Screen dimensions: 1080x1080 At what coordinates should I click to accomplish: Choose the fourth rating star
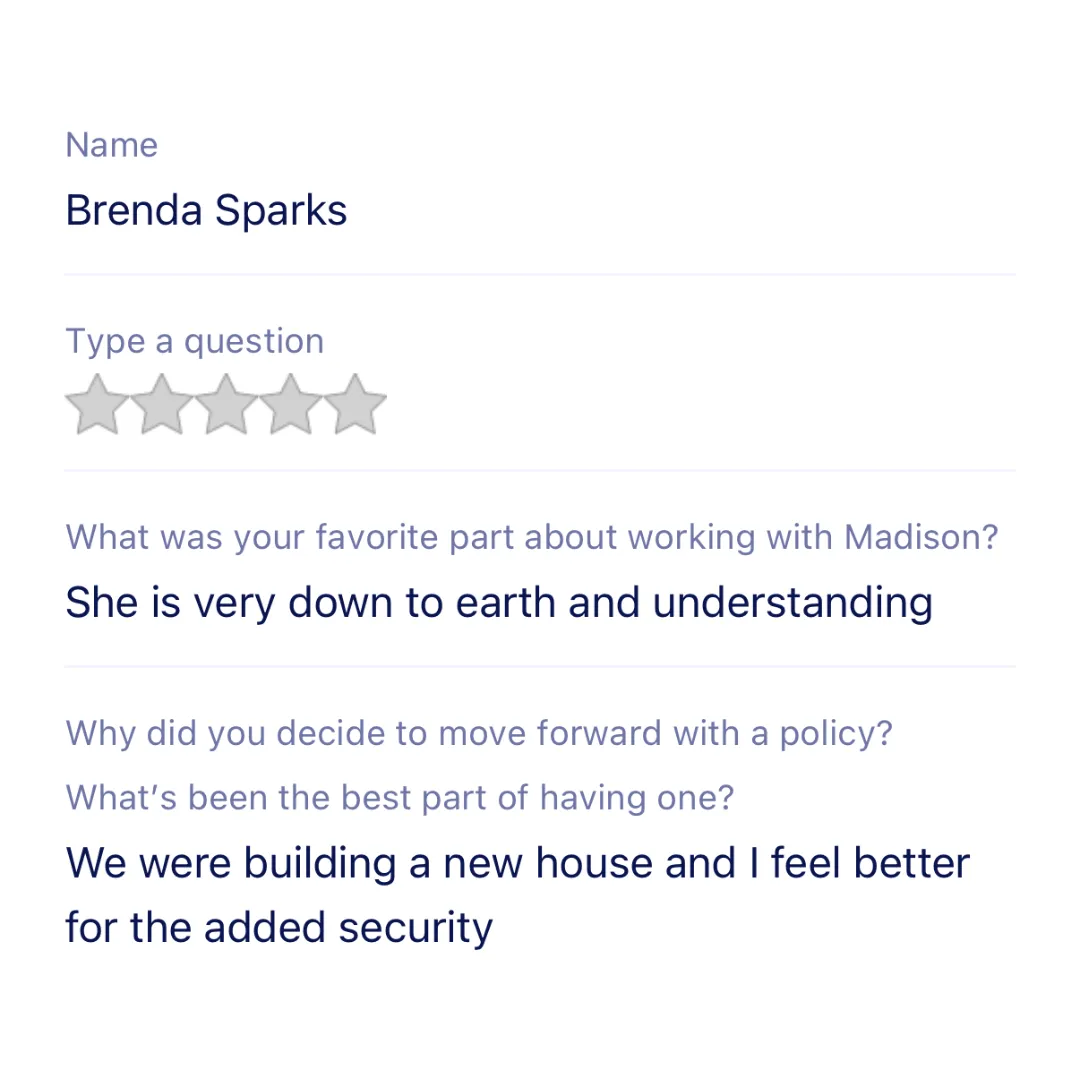pyautogui.click(x=291, y=404)
